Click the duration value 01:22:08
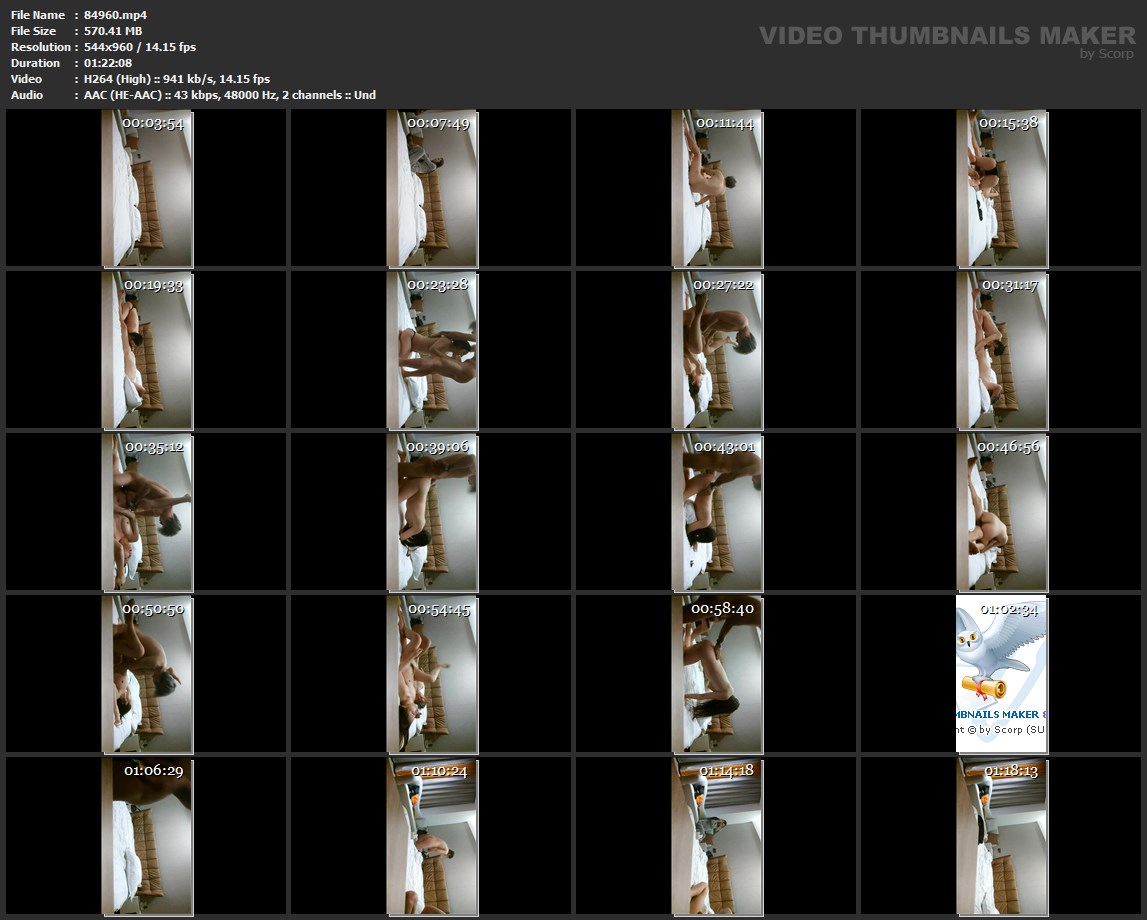The width and height of the screenshot is (1147, 920). pos(108,63)
